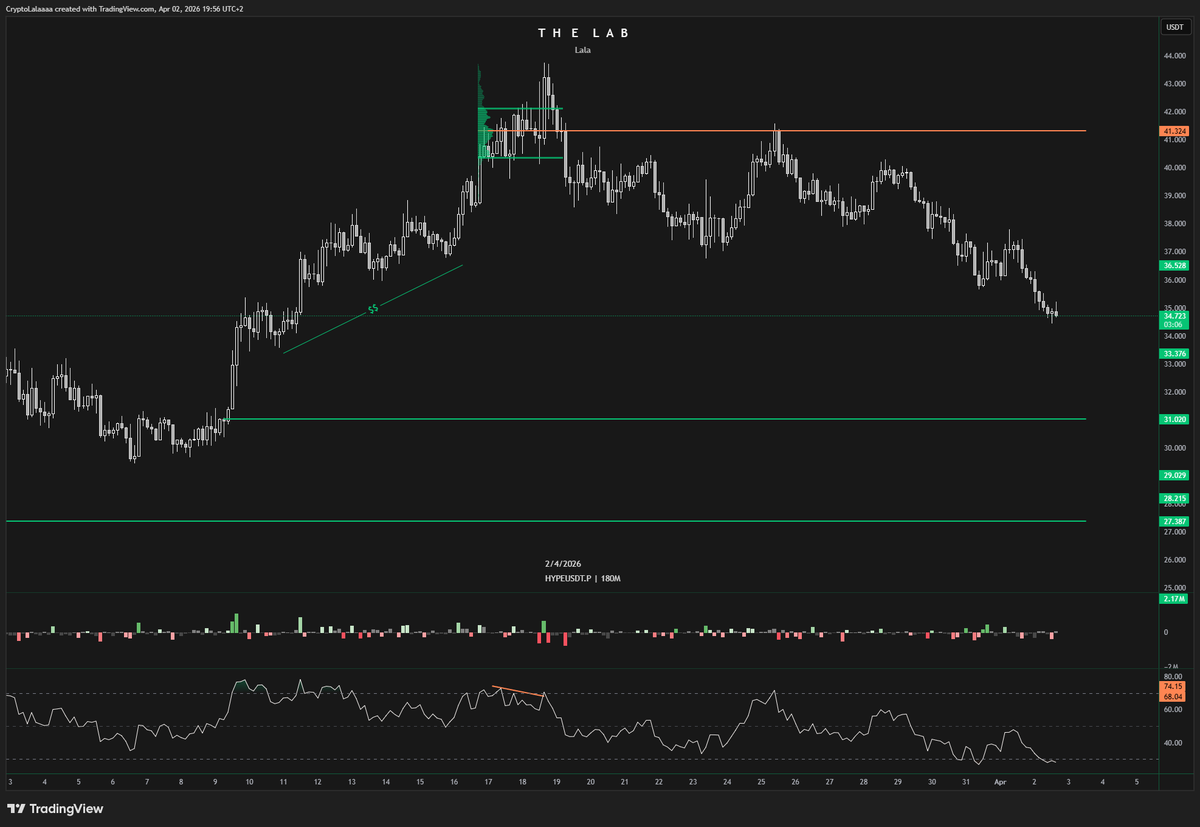Screen dimensions: 1200x827
Task: Click the green 28.215 price label
Action: click(x=1174, y=498)
